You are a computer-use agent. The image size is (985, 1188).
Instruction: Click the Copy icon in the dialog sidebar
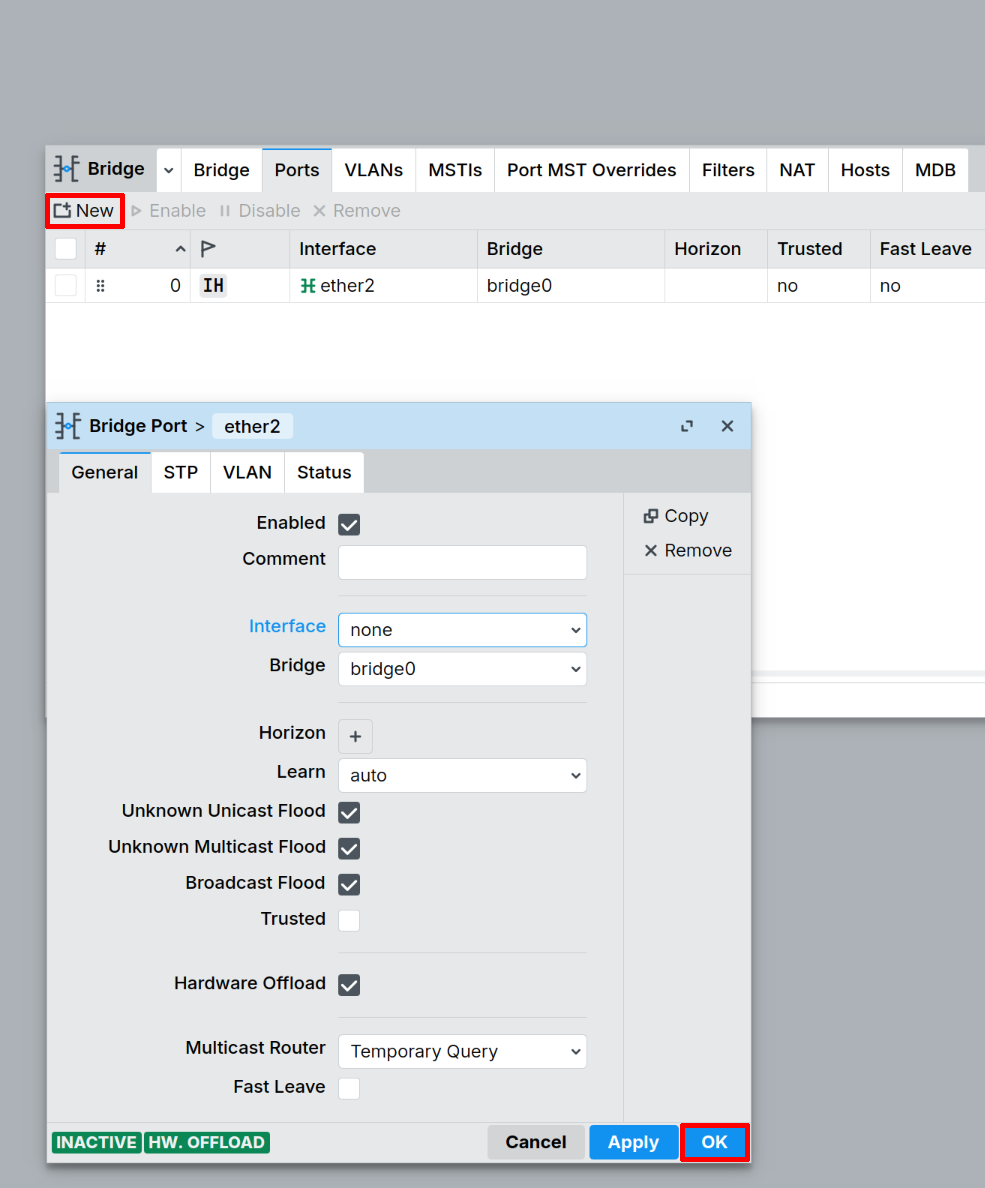coord(654,516)
